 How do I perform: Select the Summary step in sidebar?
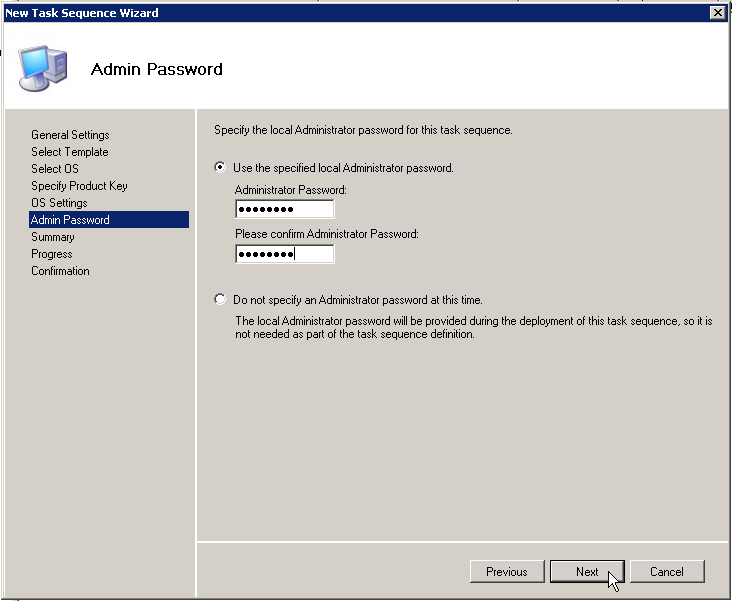(x=52, y=237)
